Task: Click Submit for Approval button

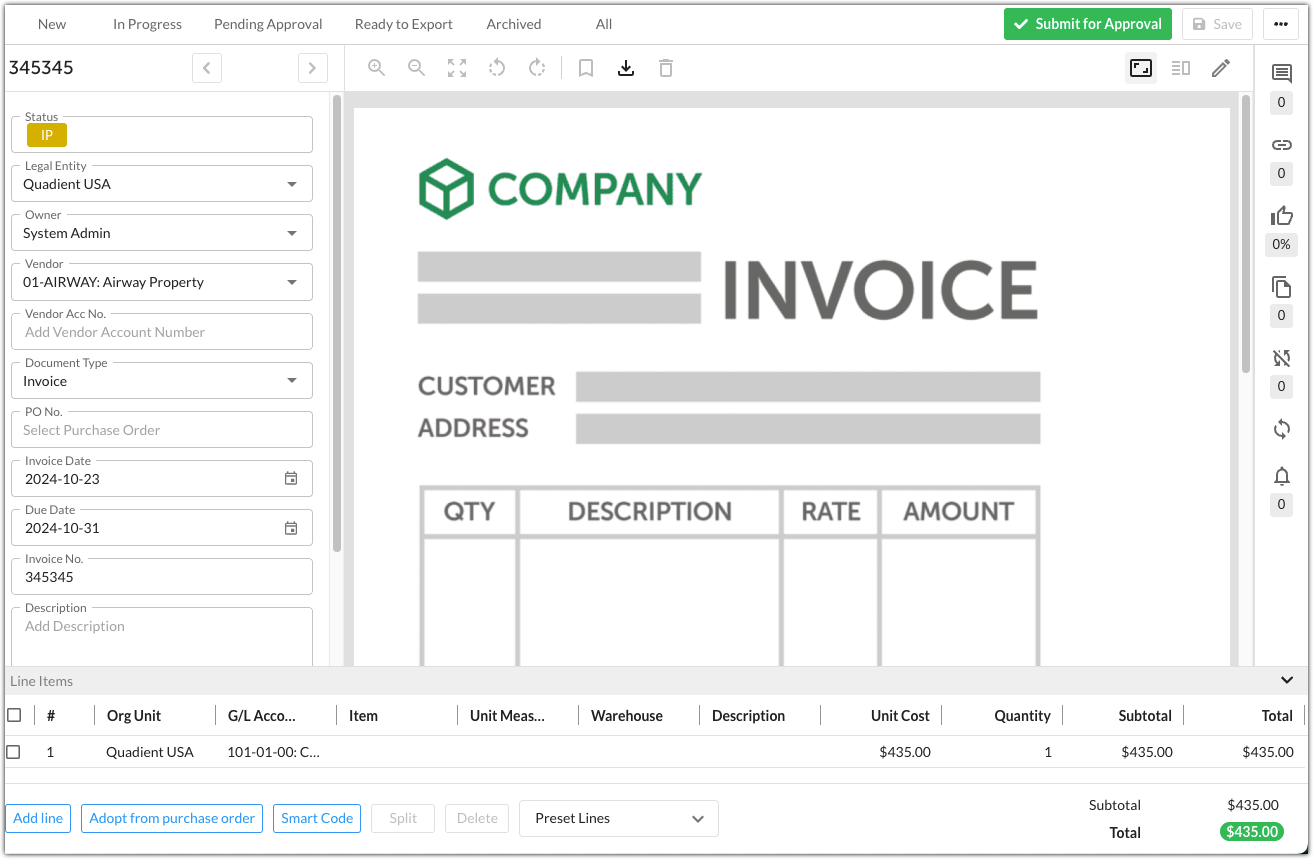Action: (x=1088, y=24)
